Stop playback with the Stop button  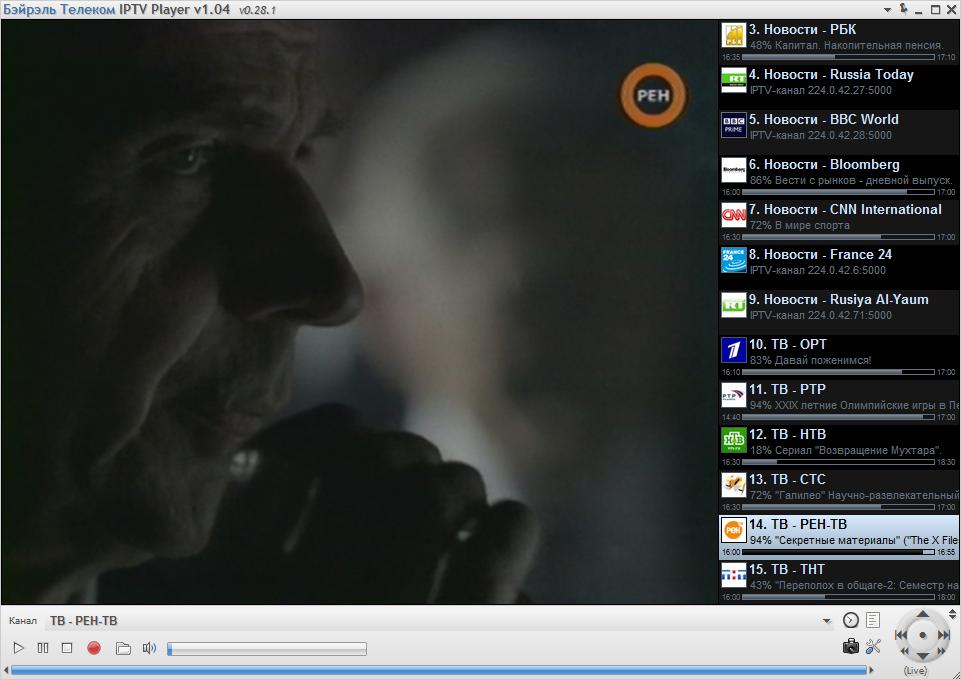(67, 648)
